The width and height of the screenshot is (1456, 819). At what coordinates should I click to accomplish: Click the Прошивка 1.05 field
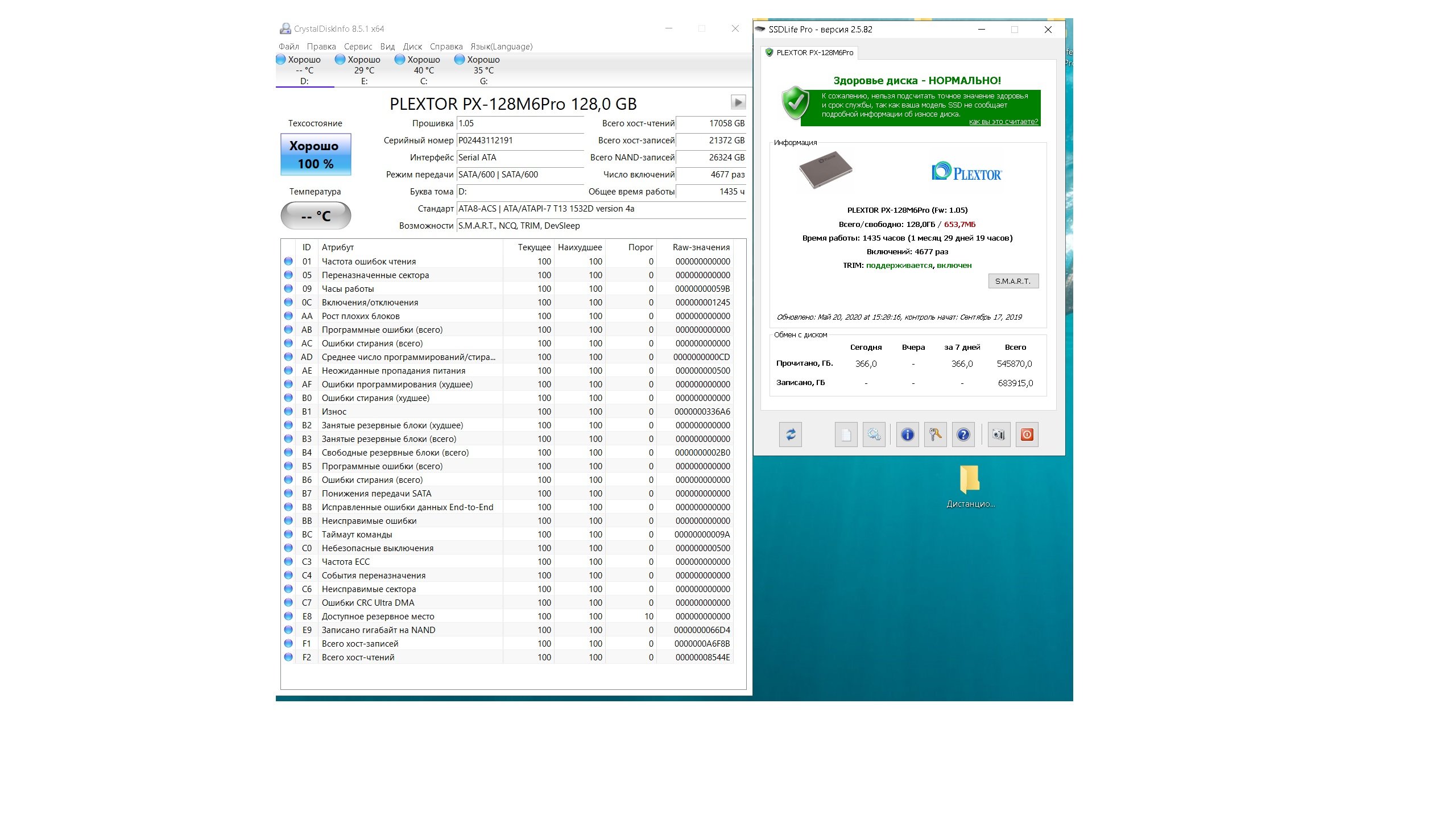520,123
